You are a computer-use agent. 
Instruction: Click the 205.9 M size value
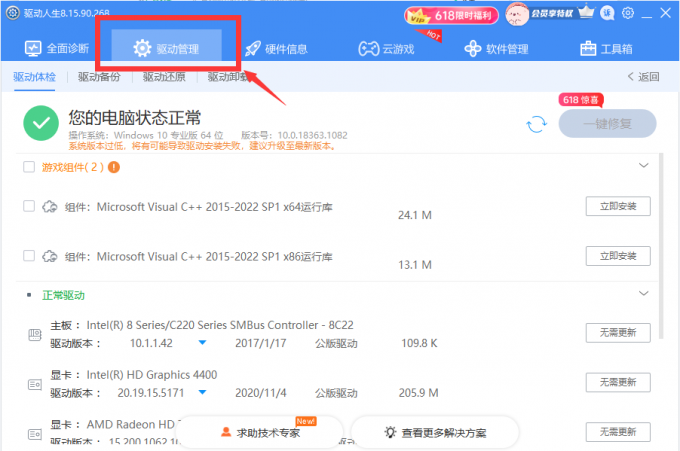tap(418, 393)
